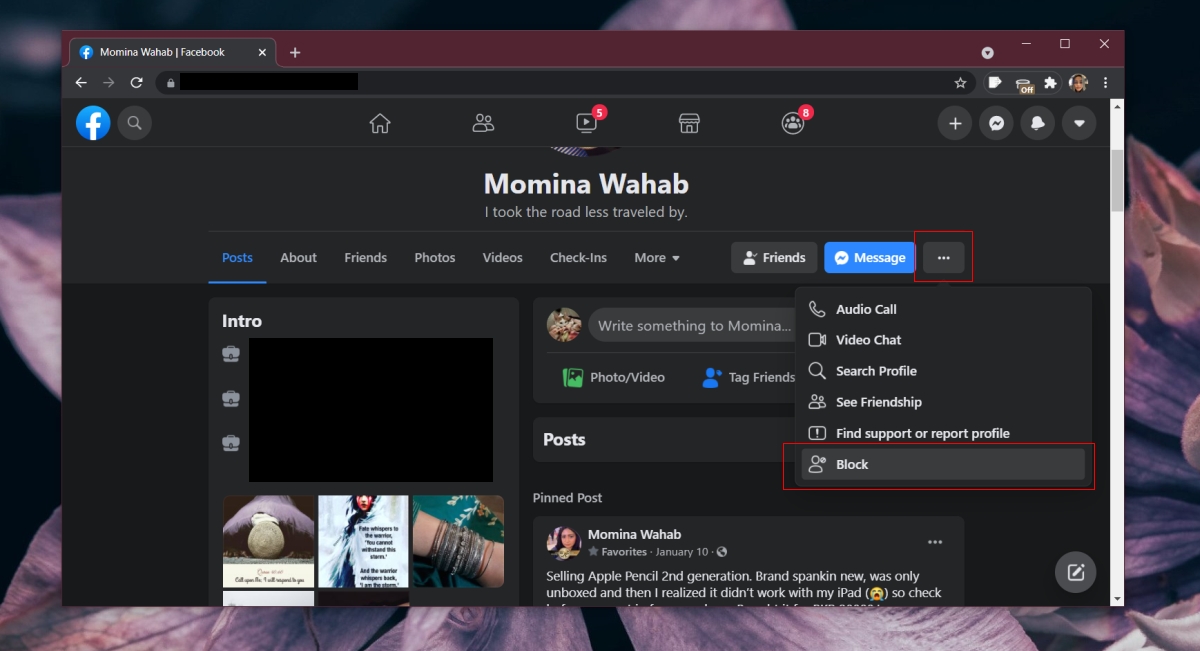This screenshot has height=651, width=1200.
Task: Open the Facebook search icon
Action: click(x=134, y=123)
